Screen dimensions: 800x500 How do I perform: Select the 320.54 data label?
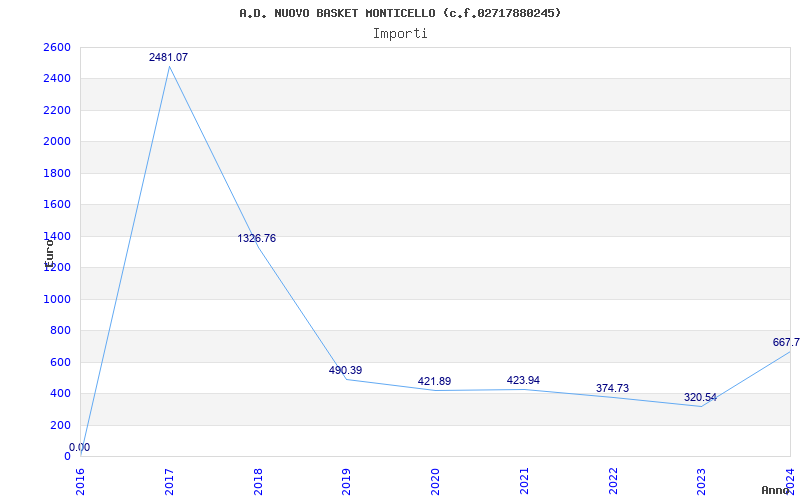[x=701, y=397]
